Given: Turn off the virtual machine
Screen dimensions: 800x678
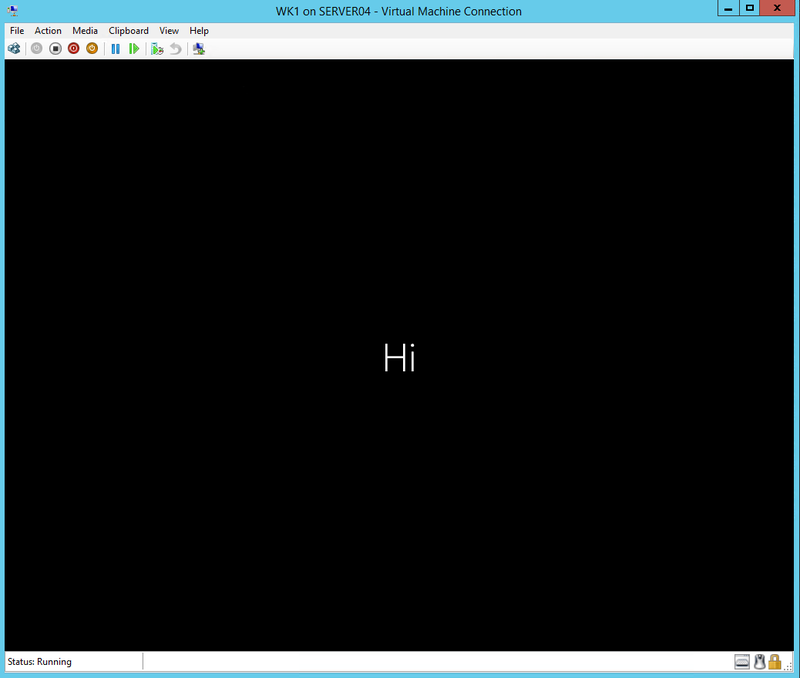Looking at the screenshot, I should click(x=57, y=48).
